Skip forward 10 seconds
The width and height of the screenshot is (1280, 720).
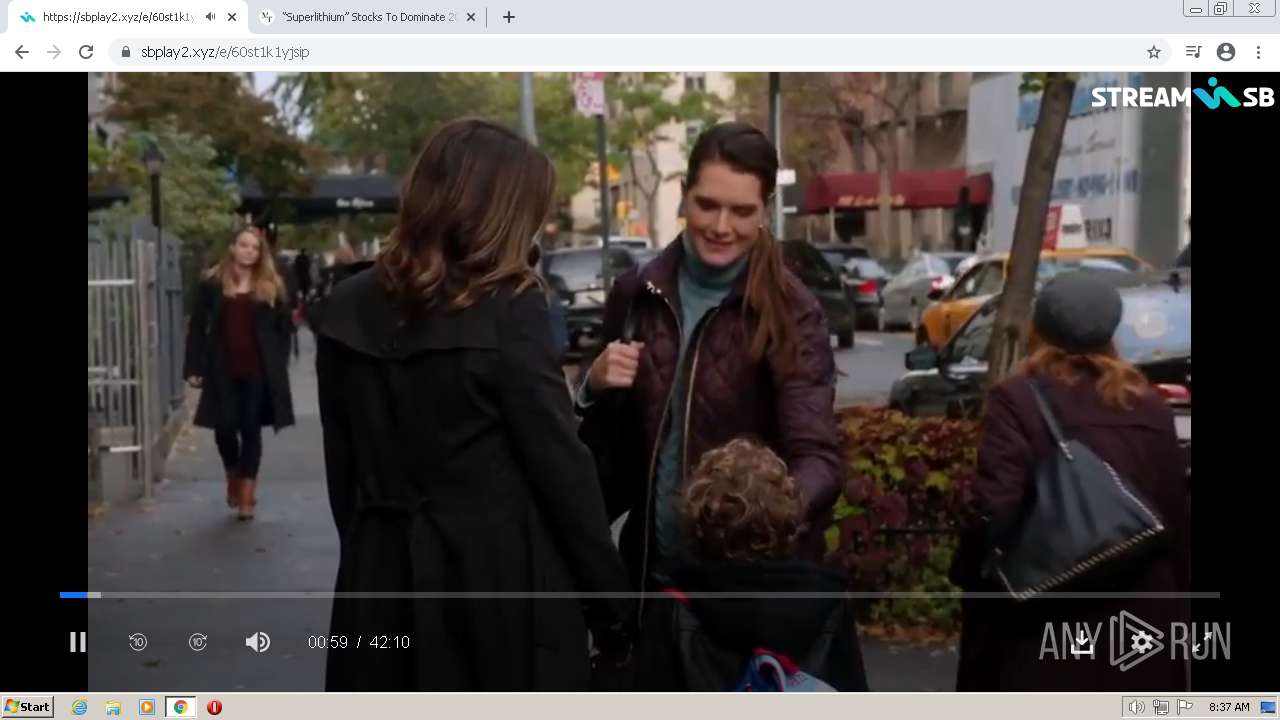(x=198, y=642)
